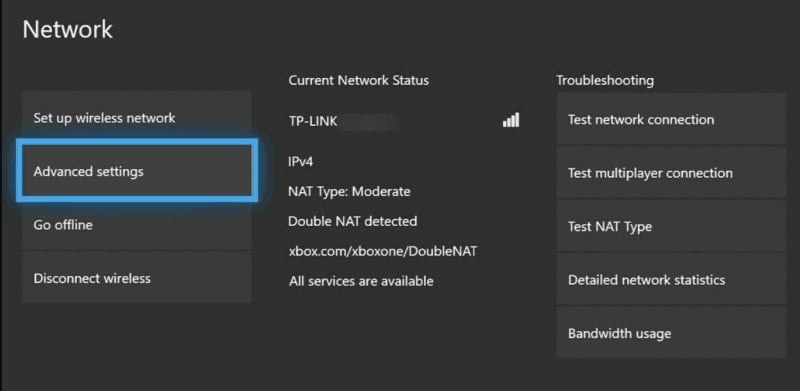Click the blurred network name area beside TP-LINK

point(367,122)
